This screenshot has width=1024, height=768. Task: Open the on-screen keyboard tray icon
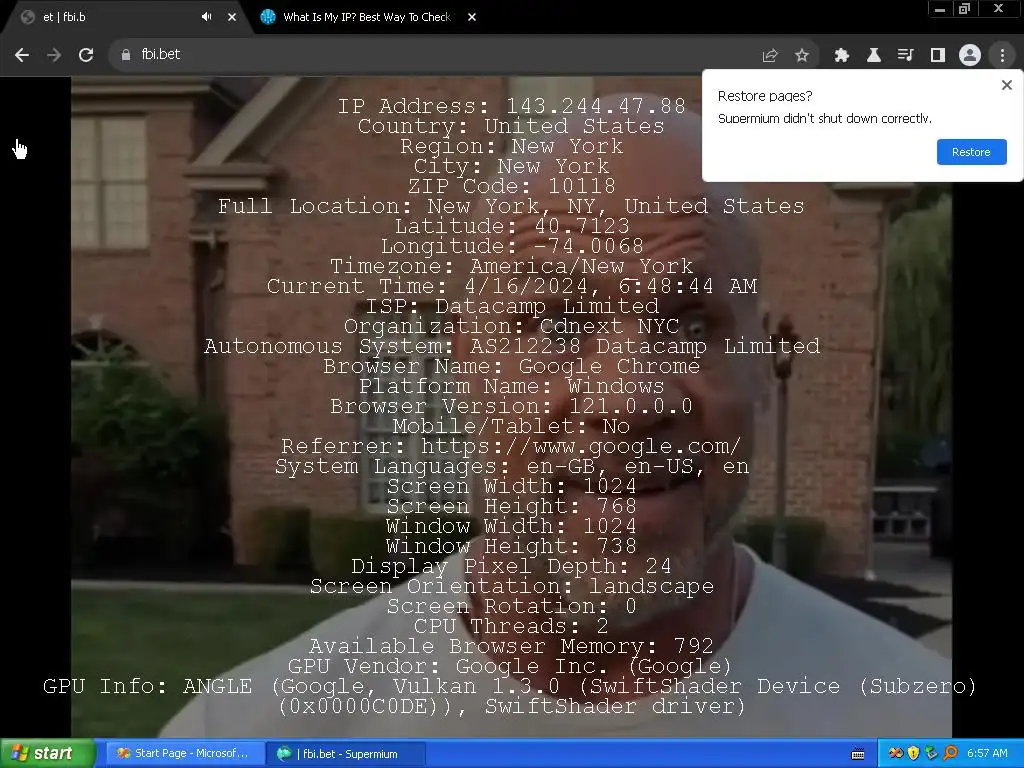858,754
